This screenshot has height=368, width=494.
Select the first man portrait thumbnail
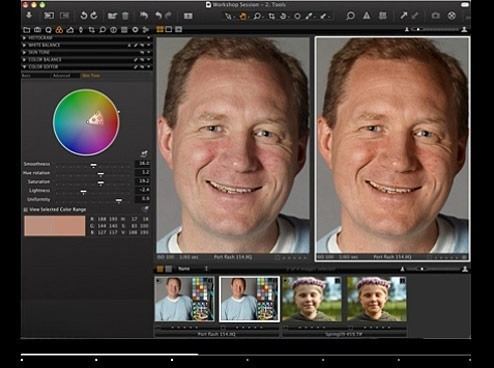[x=184, y=299]
